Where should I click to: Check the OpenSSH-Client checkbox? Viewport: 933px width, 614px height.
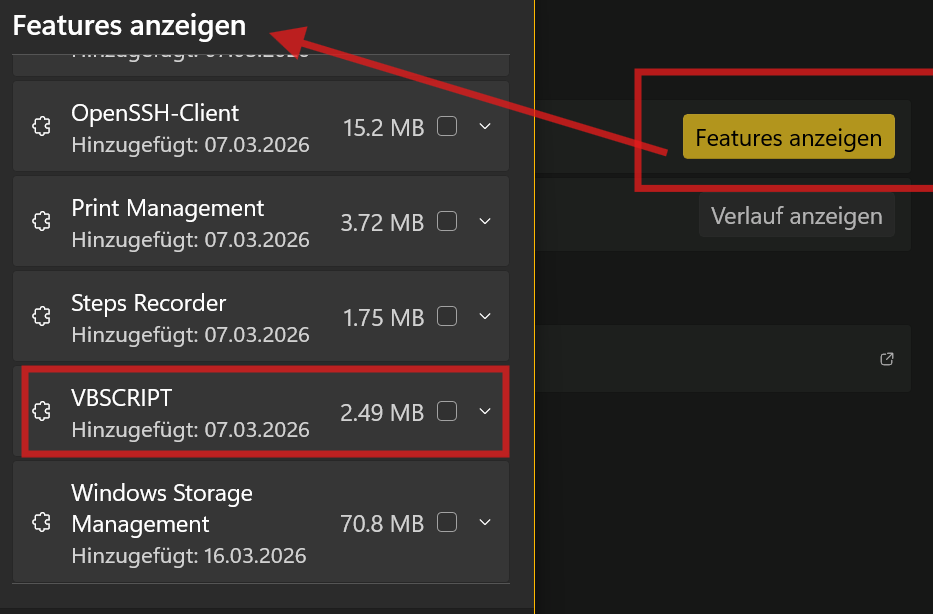click(447, 127)
